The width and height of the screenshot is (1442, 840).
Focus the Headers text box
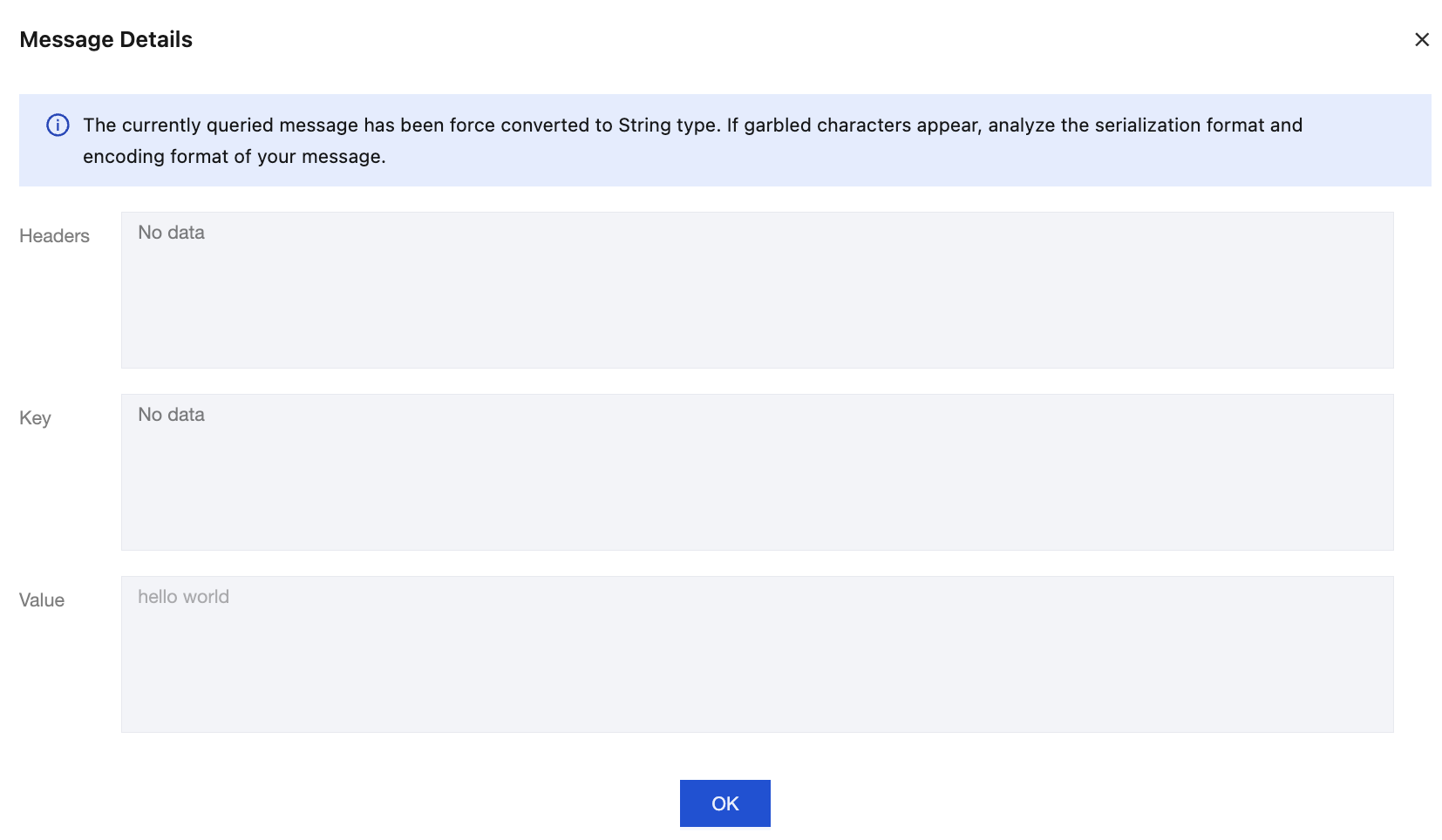pos(757,290)
